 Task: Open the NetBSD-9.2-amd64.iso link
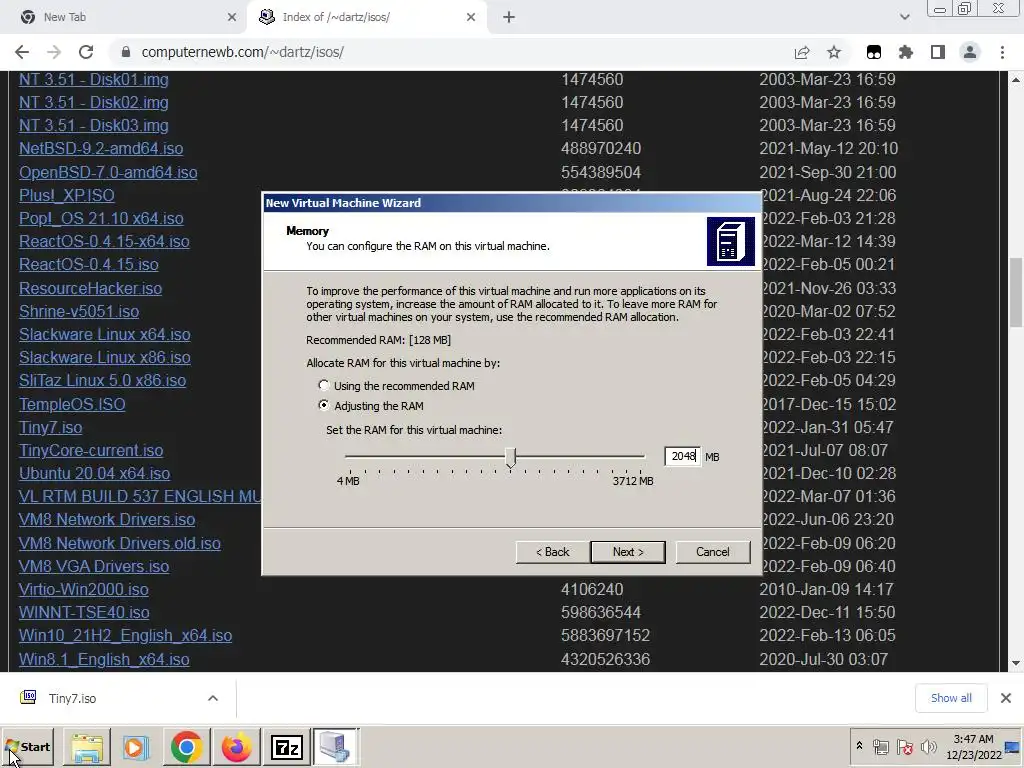[x=101, y=148]
